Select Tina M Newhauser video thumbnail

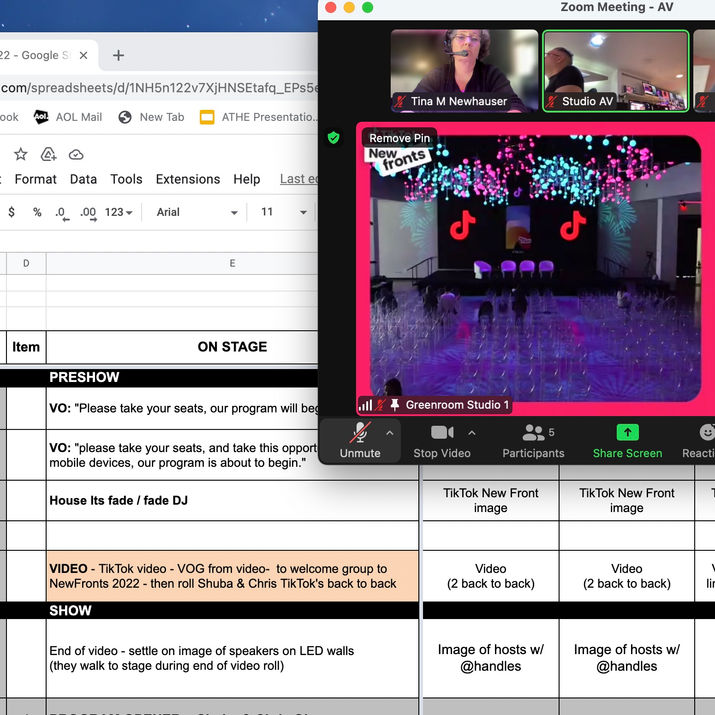[x=464, y=71]
